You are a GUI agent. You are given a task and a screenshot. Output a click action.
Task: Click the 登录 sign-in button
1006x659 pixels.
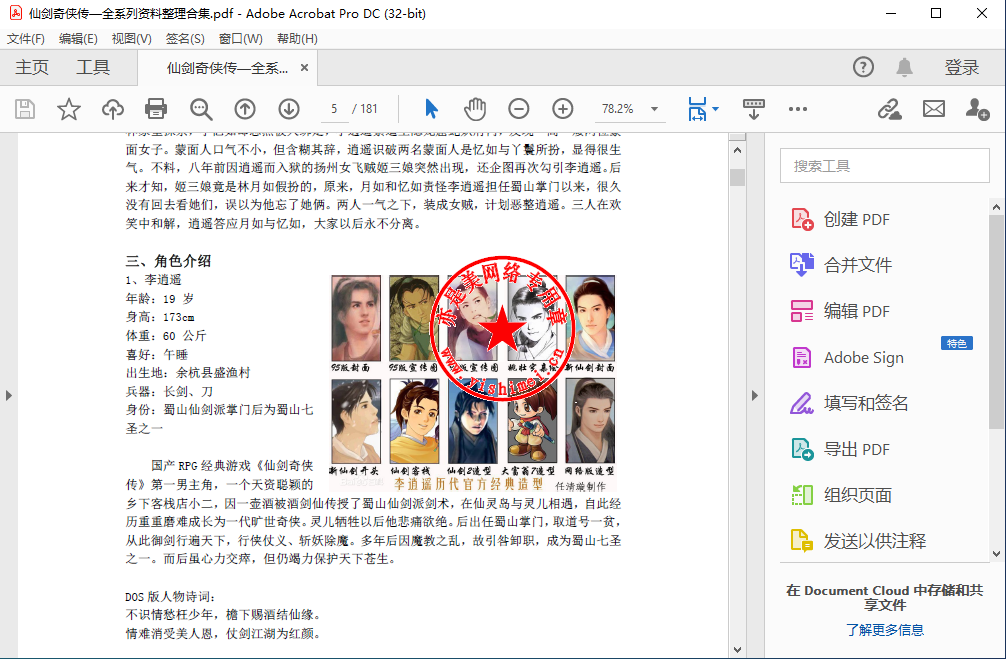coord(962,67)
